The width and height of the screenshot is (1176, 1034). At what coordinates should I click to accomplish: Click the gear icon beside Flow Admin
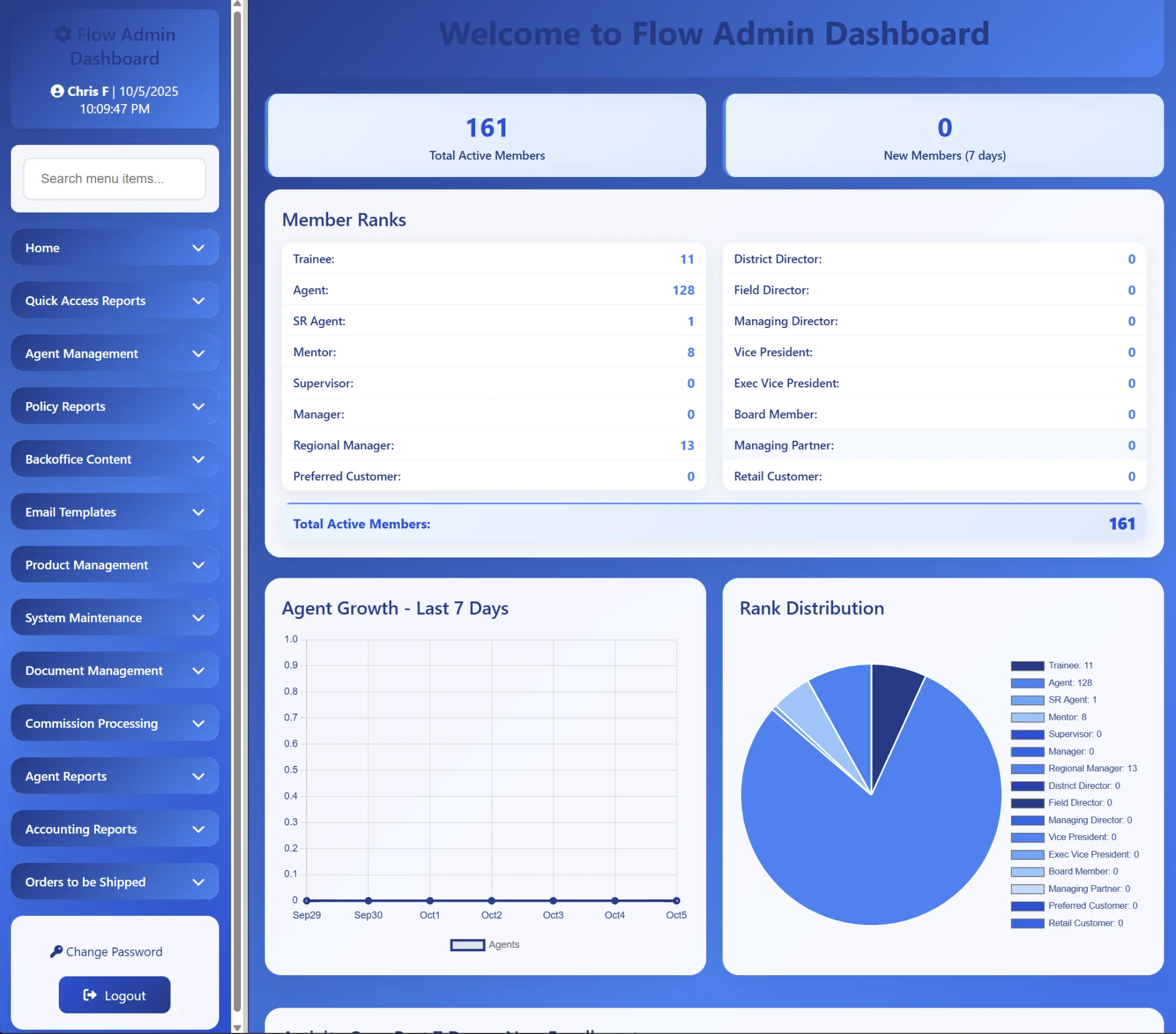click(x=63, y=34)
